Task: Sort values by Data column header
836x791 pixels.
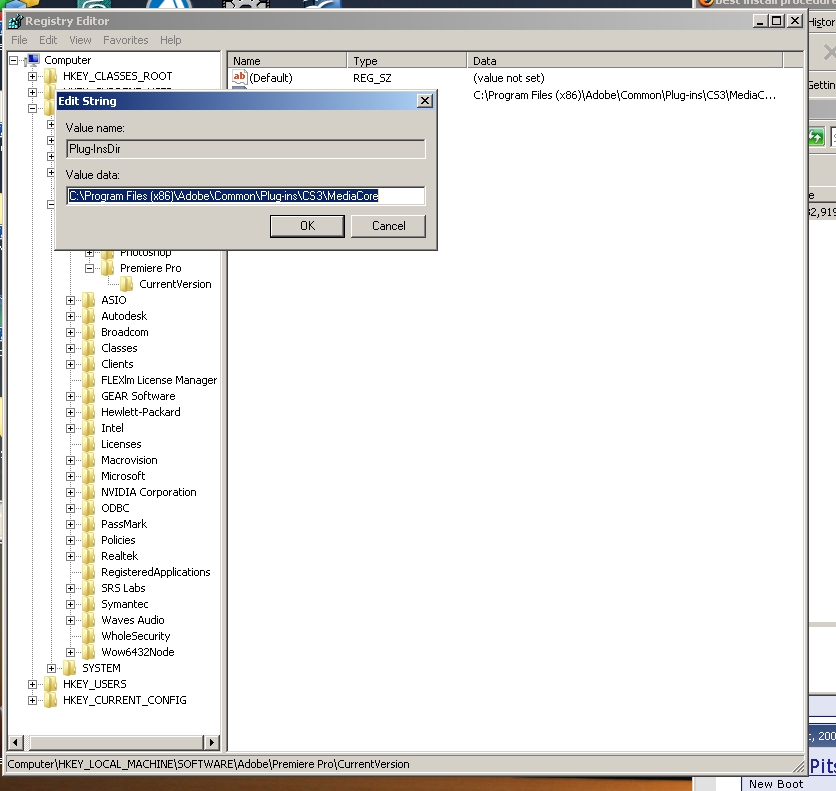Action: (625, 61)
